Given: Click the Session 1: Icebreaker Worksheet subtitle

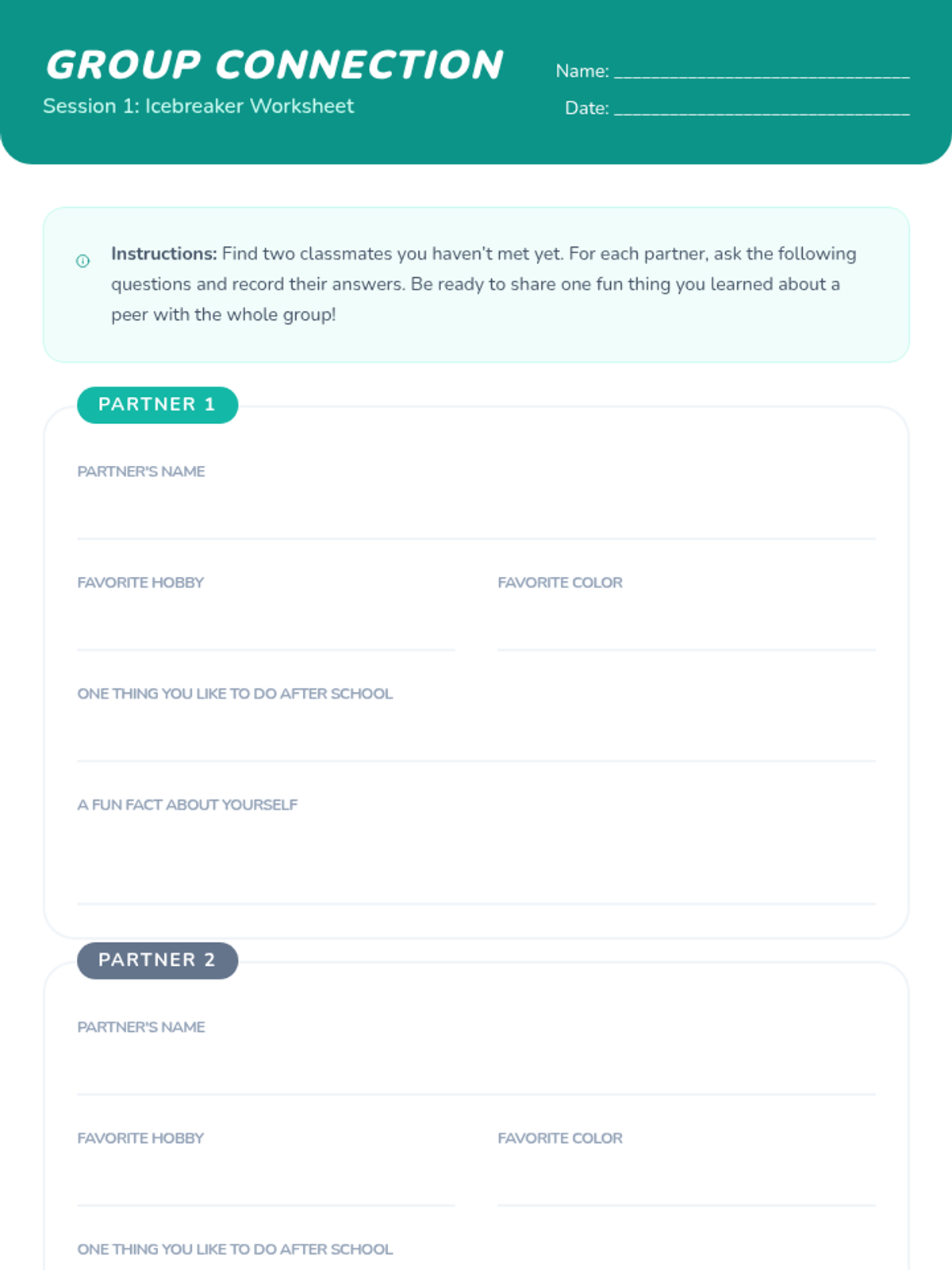Looking at the screenshot, I should click(198, 106).
